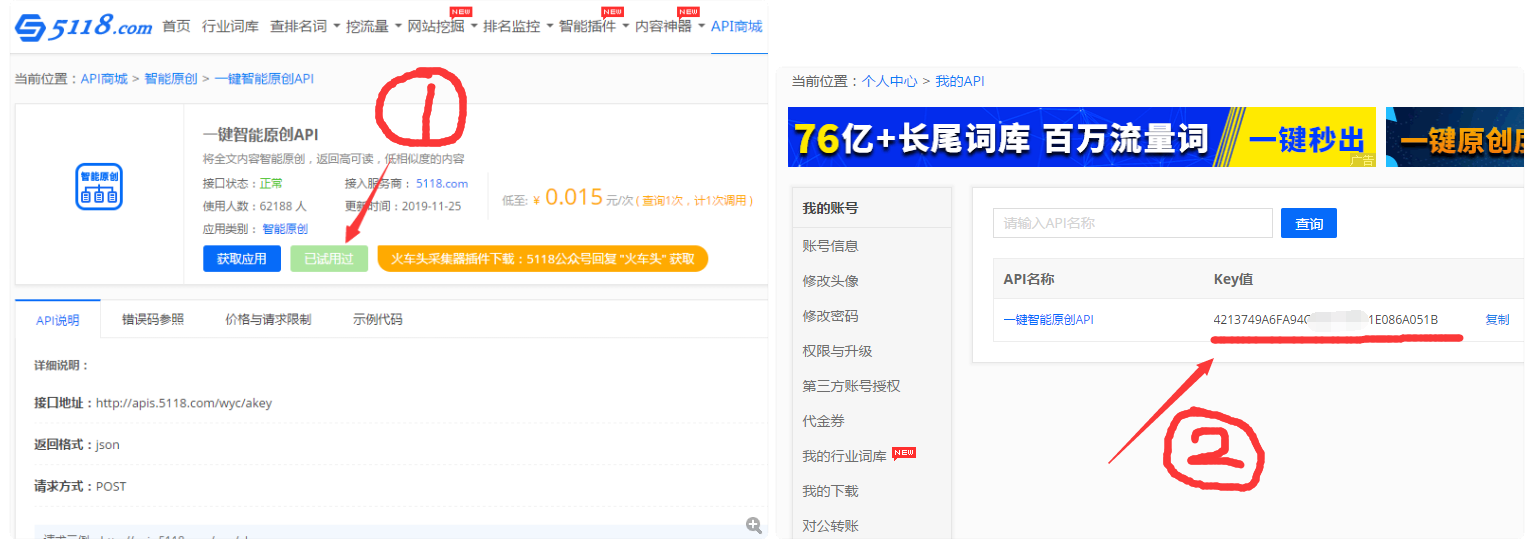
Task: Open the 76亿+长尾词库 banner ad
Action: 1082,137
